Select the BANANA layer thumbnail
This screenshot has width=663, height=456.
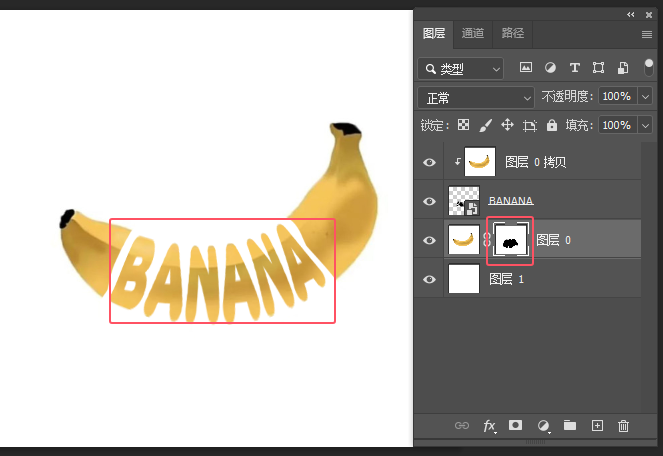click(x=464, y=201)
